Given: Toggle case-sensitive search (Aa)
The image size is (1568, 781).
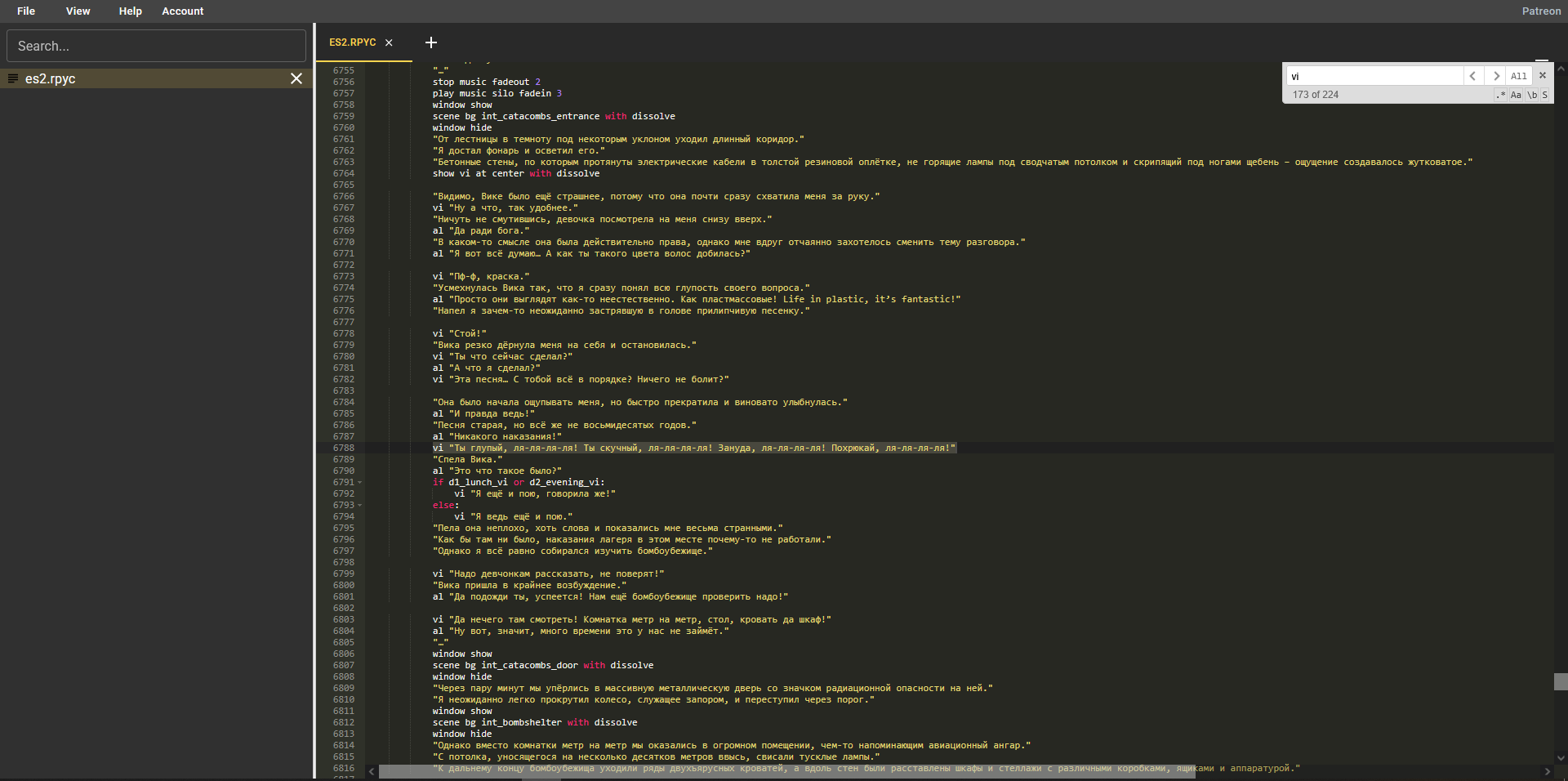Looking at the screenshot, I should [1516, 95].
